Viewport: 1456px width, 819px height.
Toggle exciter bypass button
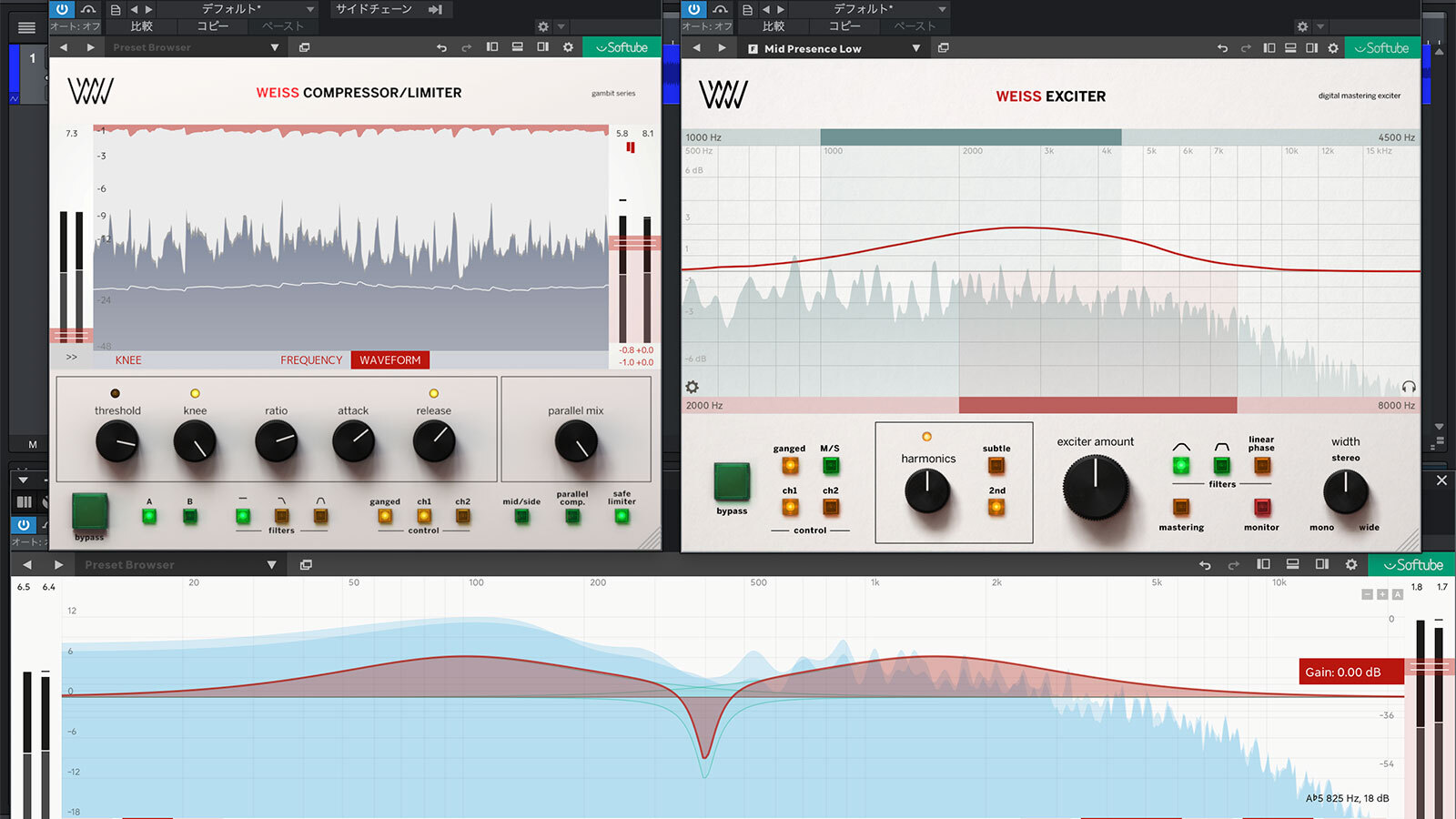(x=732, y=481)
